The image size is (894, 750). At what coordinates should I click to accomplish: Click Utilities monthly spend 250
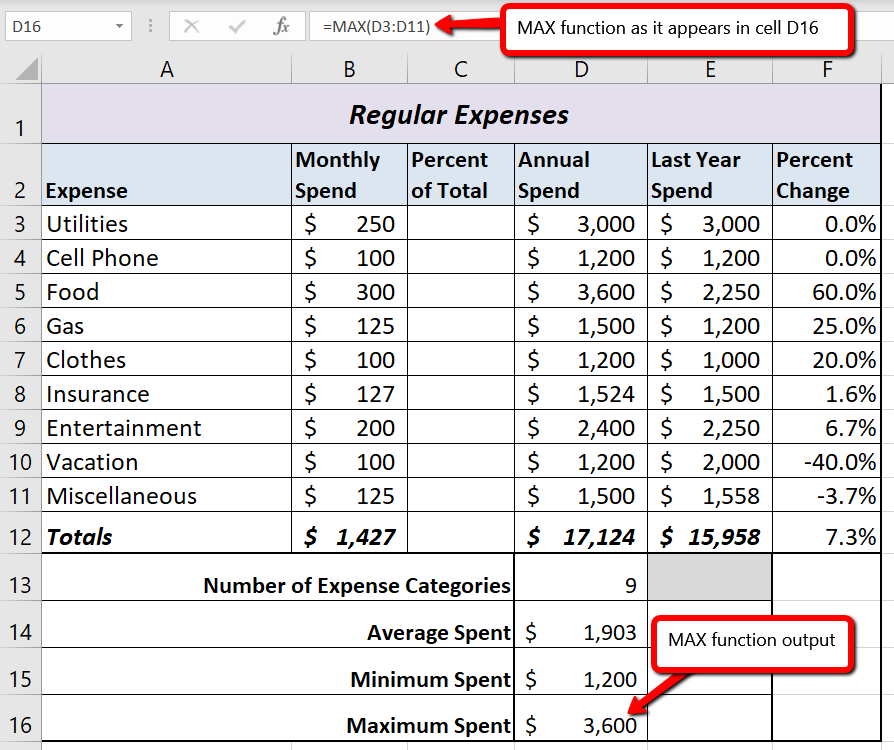[350, 223]
